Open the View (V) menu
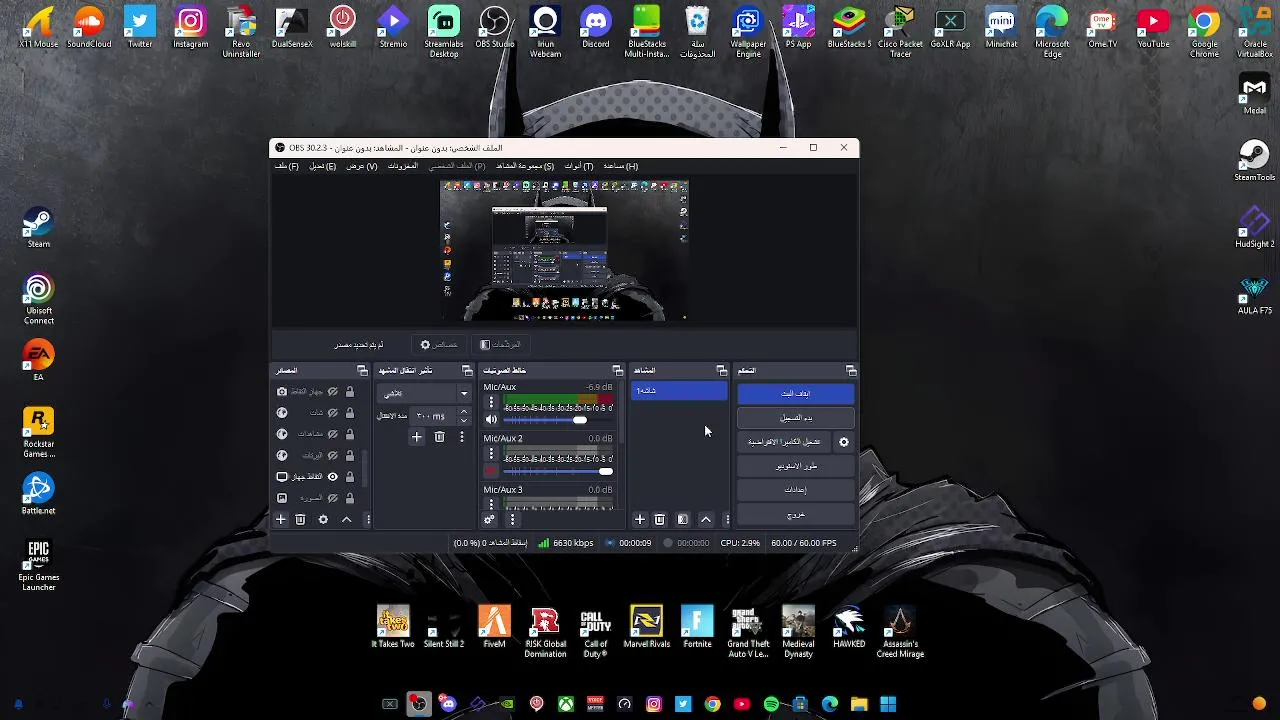This screenshot has height=720, width=1280. 362,166
